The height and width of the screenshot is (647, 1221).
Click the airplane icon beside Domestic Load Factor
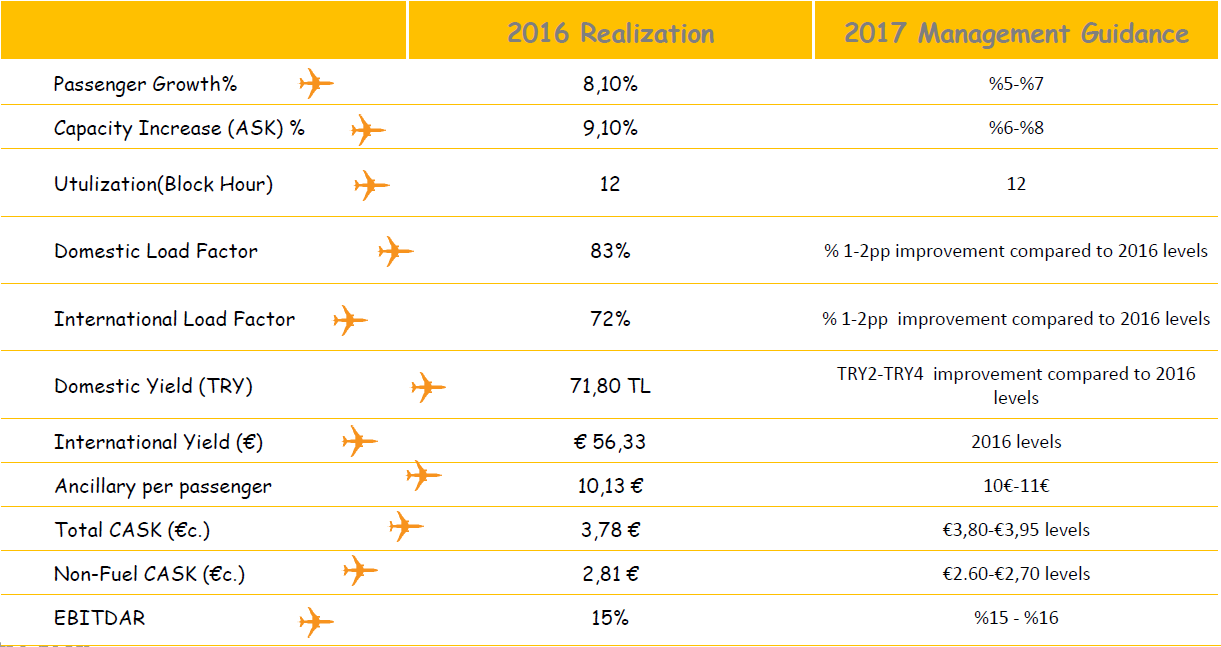click(x=395, y=251)
